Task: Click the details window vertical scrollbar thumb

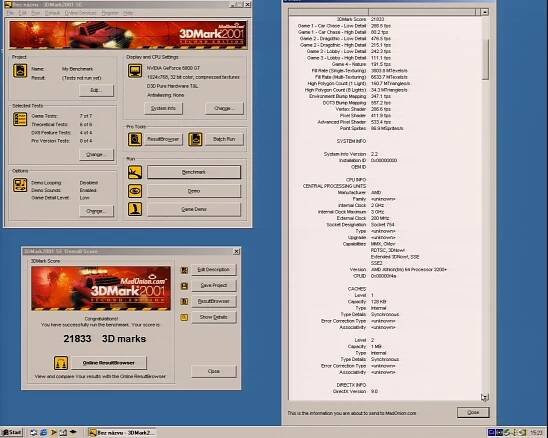Action: (x=485, y=58)
